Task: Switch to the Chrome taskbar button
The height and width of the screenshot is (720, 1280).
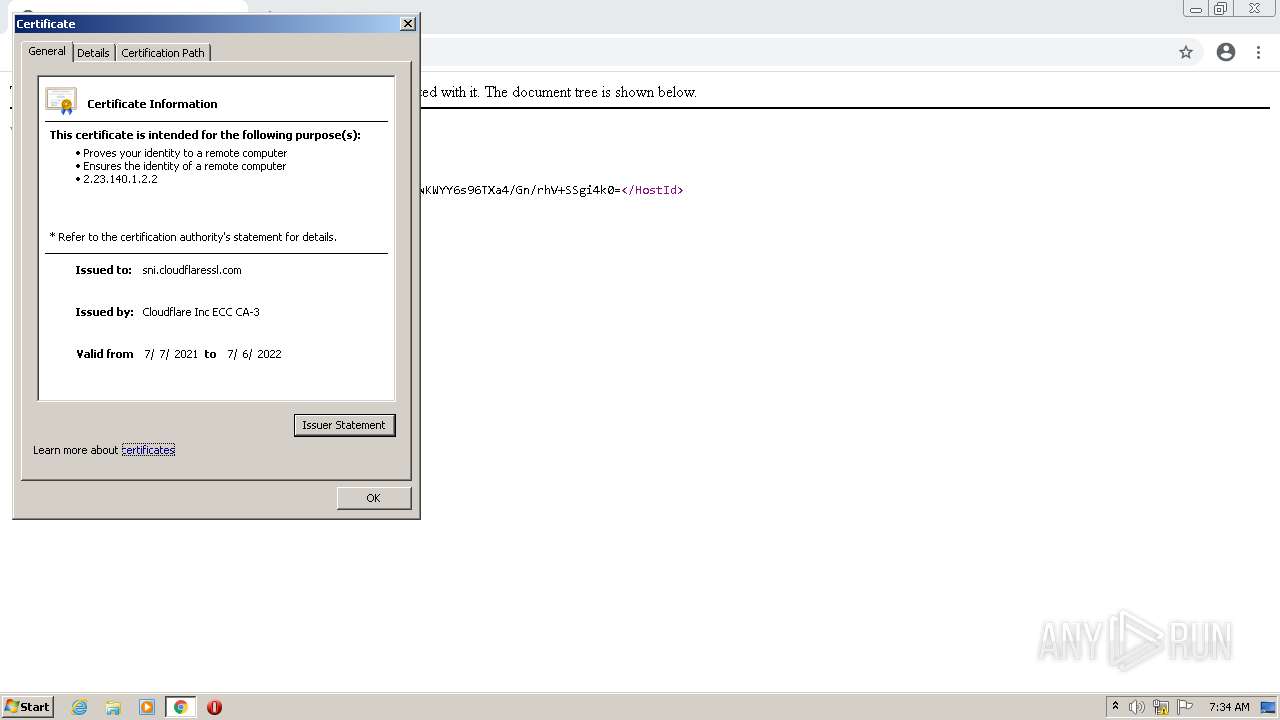Action: click(180, 707)
